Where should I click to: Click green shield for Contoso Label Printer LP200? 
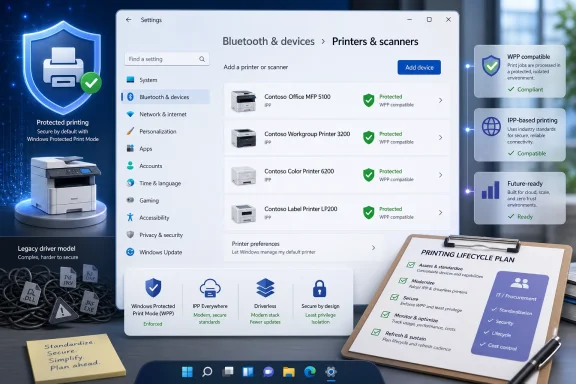[x=368, y=212]
